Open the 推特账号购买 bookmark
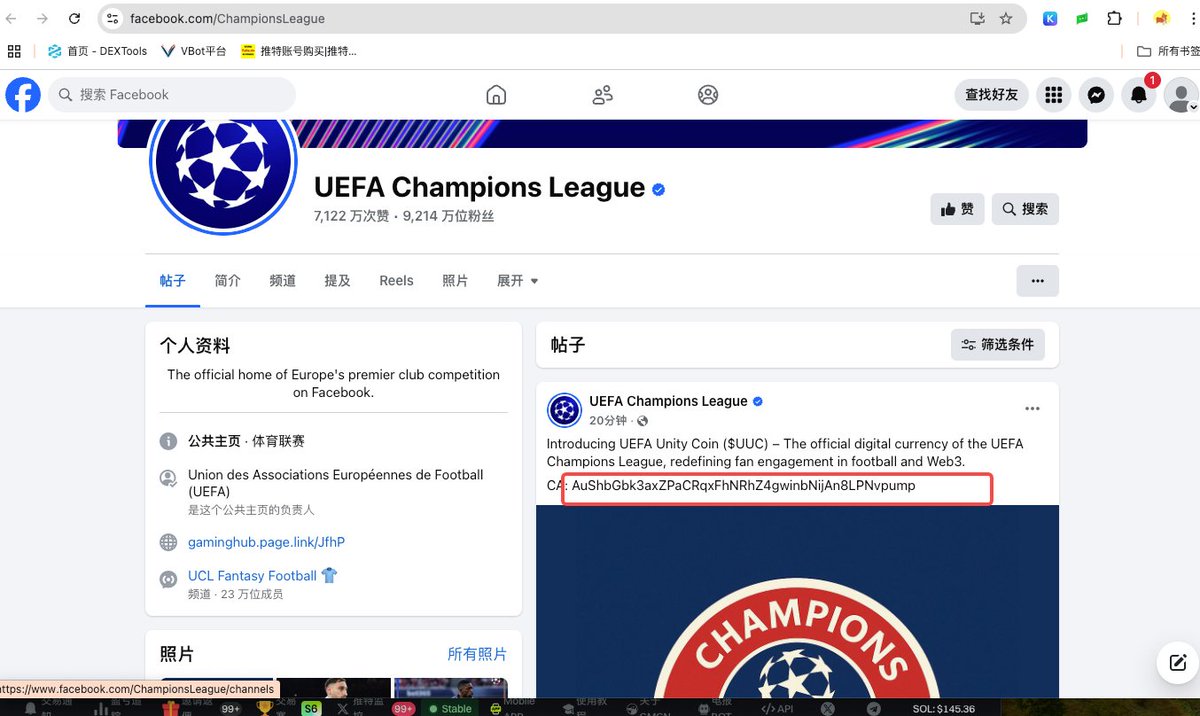The width and height of the screenshot is (1200, 716). pos(299,51)
